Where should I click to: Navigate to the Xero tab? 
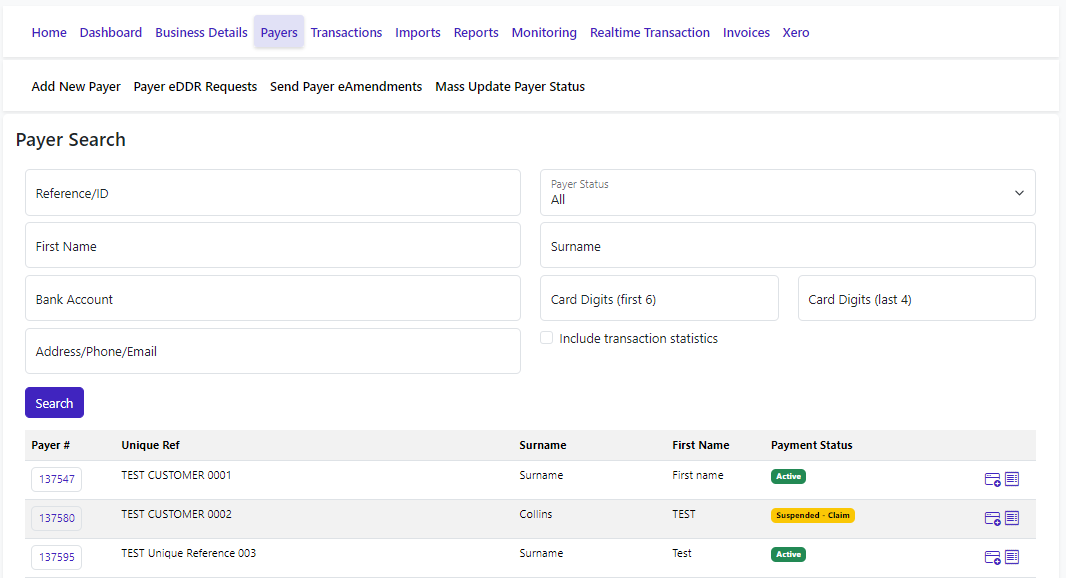coord(796,32)
